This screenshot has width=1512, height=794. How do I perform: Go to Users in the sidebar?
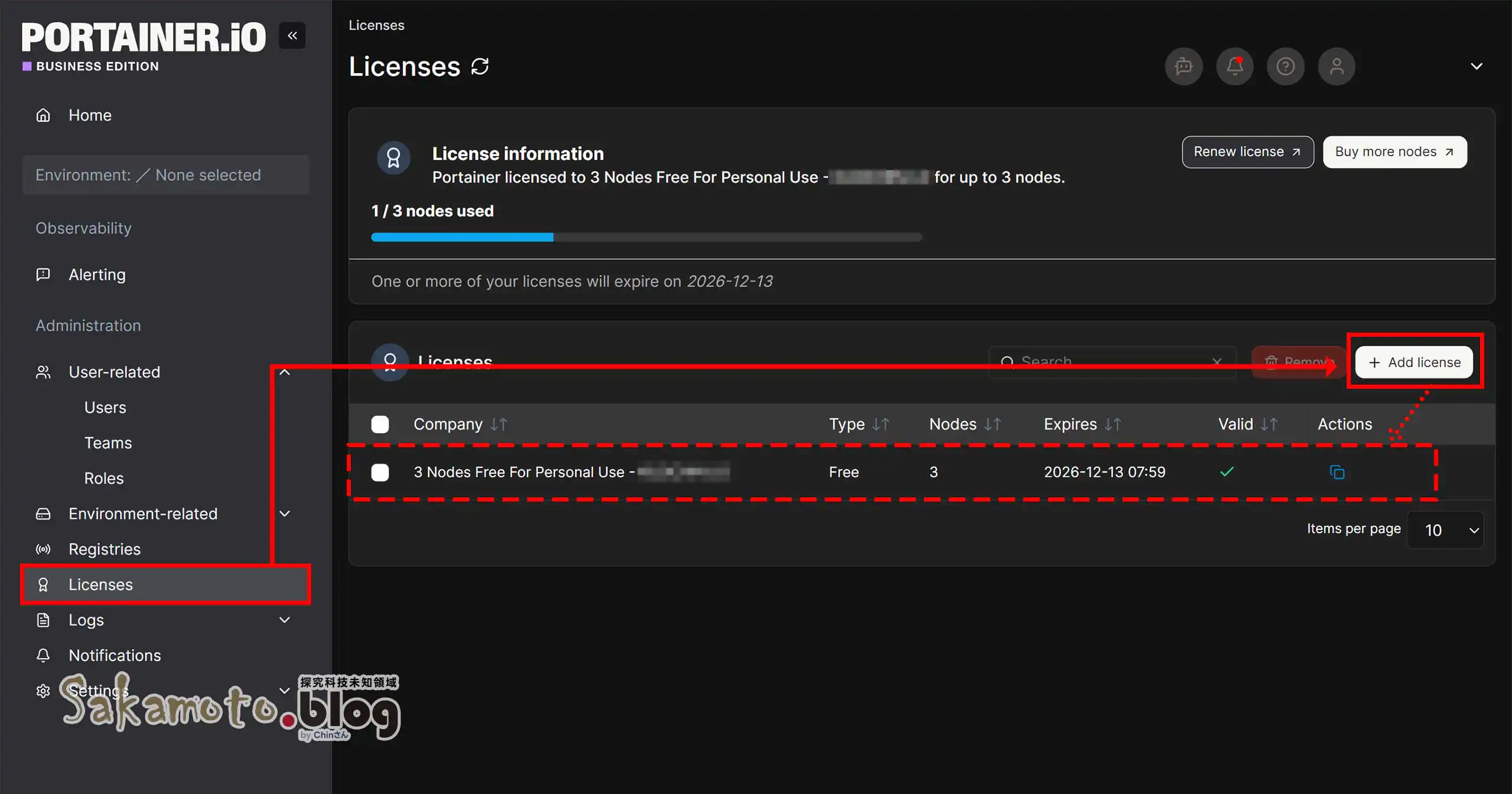pos(105,408)
